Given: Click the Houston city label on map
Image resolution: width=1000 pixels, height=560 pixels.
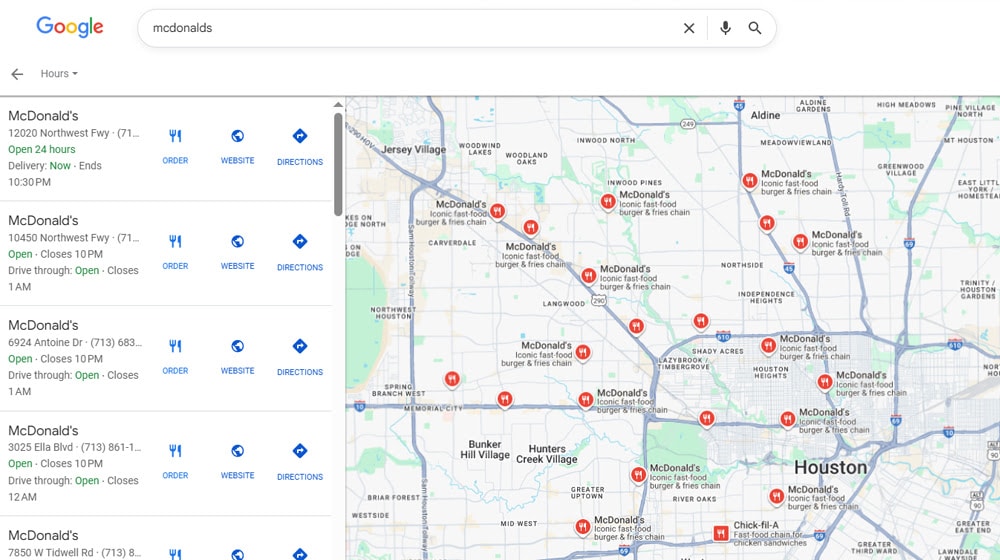Looking at the screenshot, I should pyautogui.click(x=830, y=468).
